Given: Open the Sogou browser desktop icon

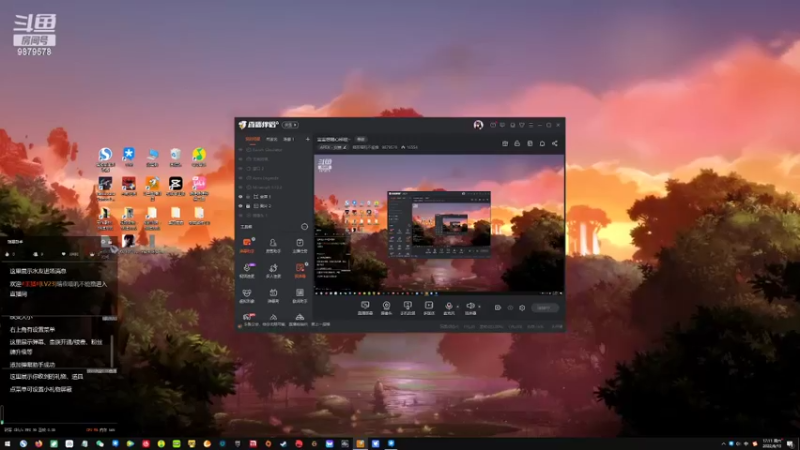Looking at the screenshot, I should point(106,157).
